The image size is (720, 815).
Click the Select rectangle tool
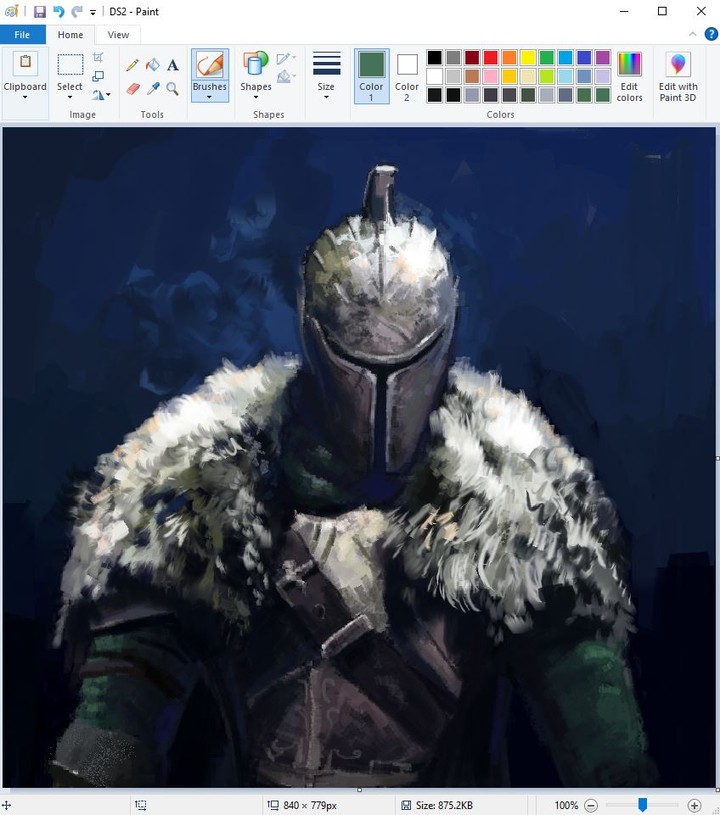point(70,65)
